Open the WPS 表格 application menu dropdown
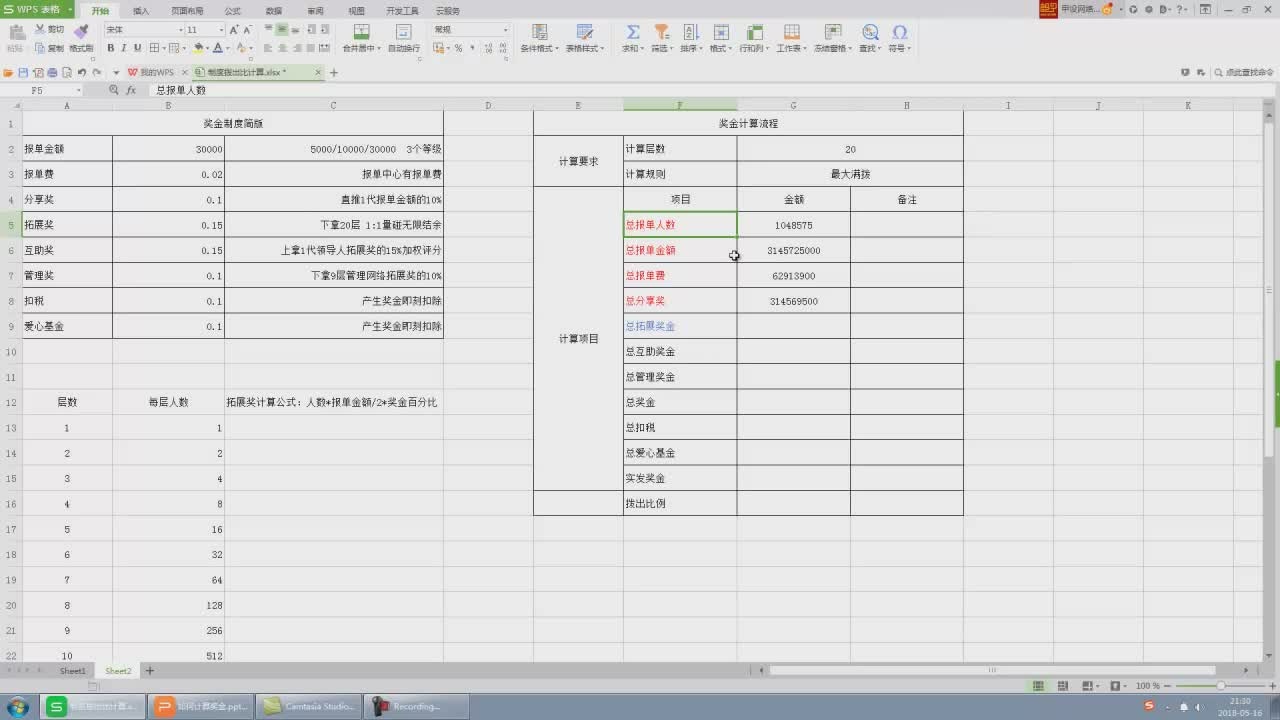The height and width of the screenshot is (720, 1280). [x=70, y=10]
